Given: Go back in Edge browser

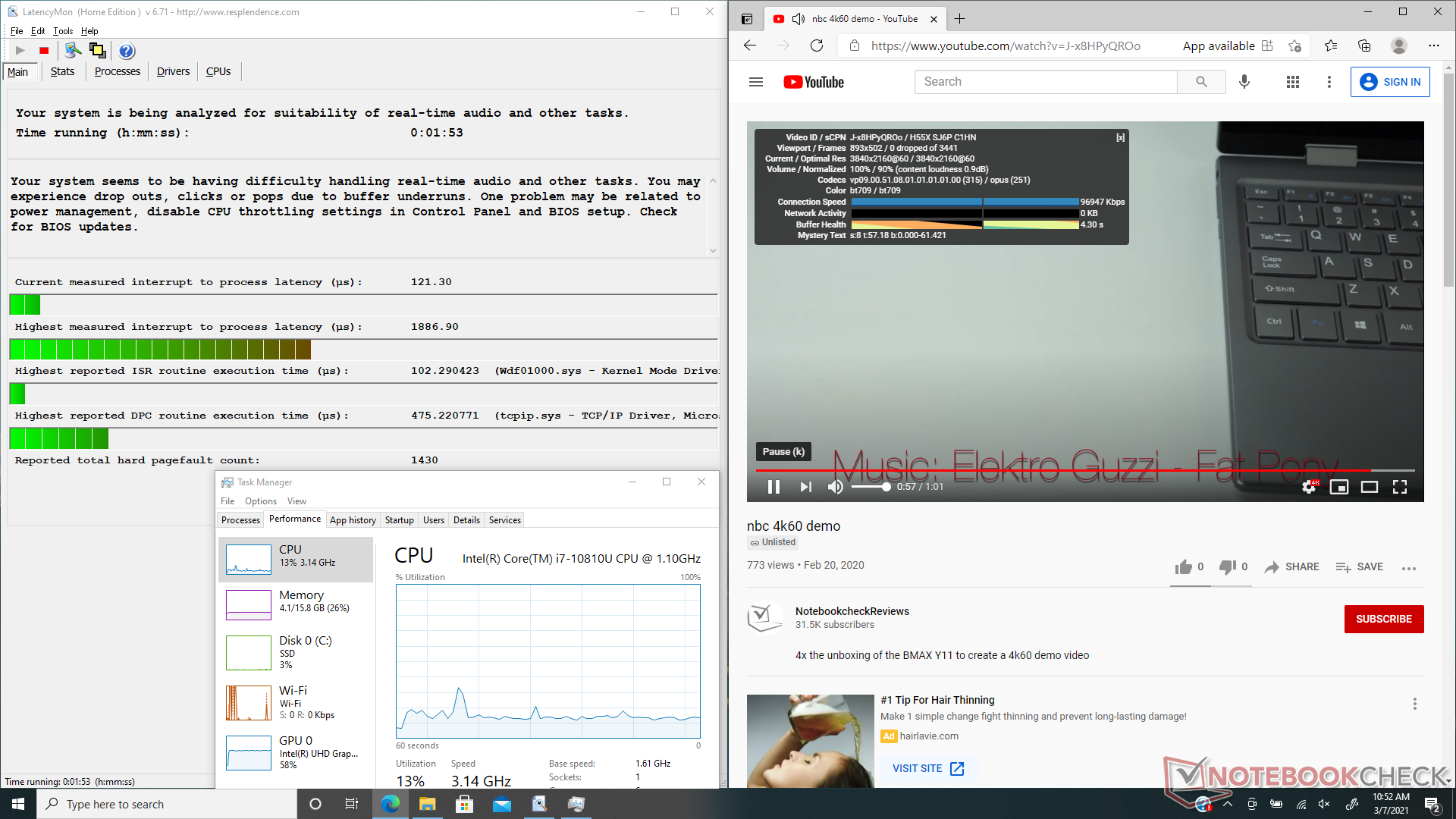Looking at the screenshot, I should point(750,45).
